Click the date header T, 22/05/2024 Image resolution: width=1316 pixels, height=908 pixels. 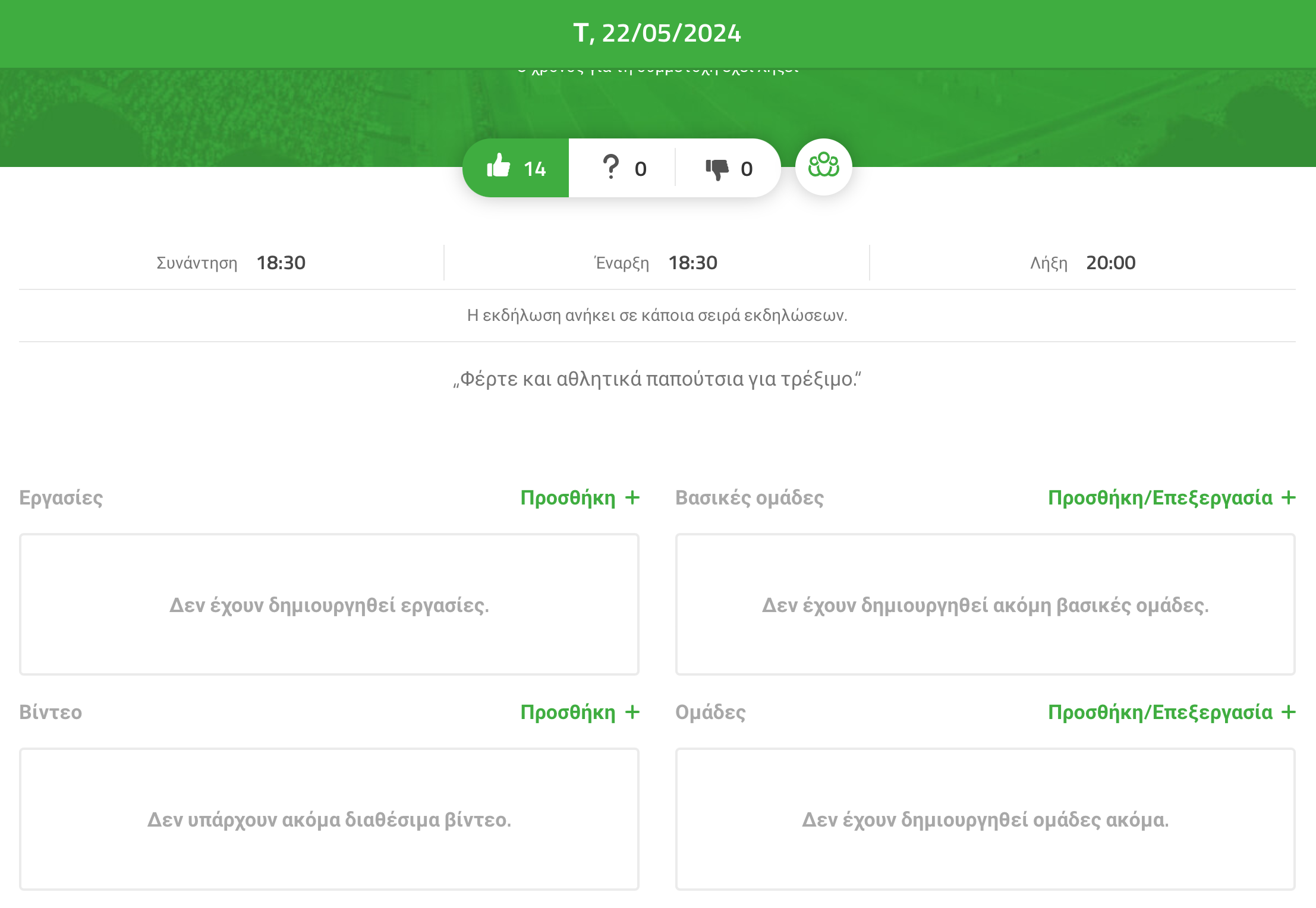[x=657, y=33]
